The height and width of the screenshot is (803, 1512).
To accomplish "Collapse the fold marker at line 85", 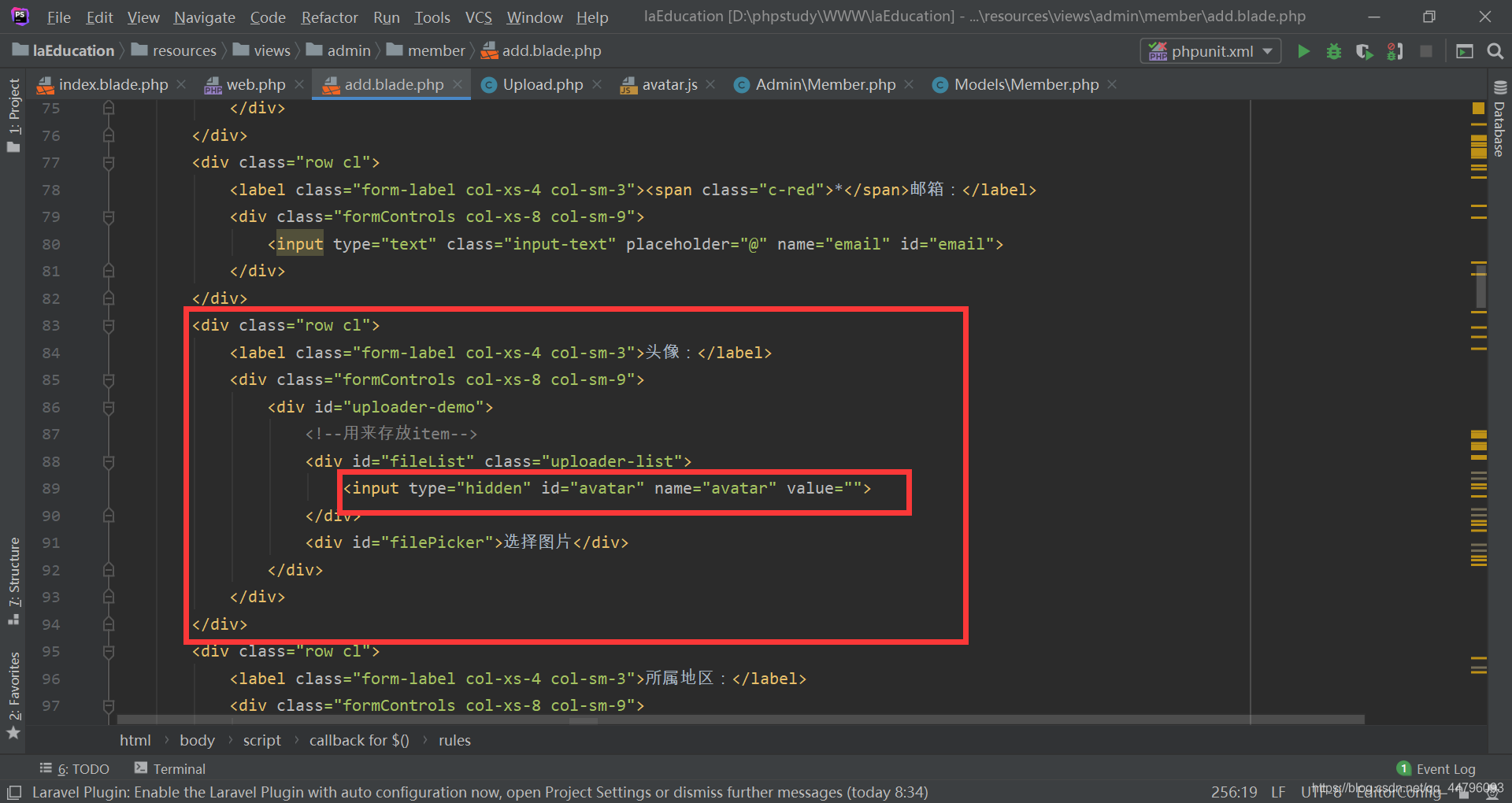I will coord(109,380).
